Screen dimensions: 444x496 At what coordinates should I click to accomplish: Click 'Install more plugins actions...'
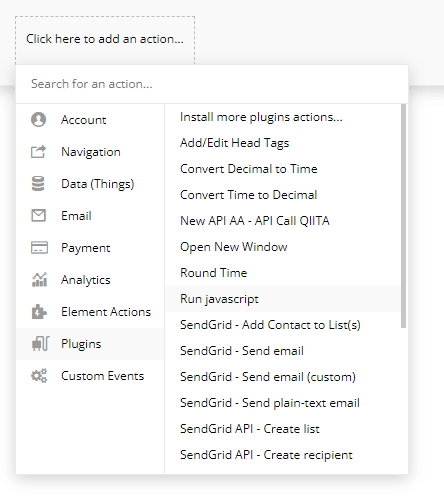(x=261, y=117)
